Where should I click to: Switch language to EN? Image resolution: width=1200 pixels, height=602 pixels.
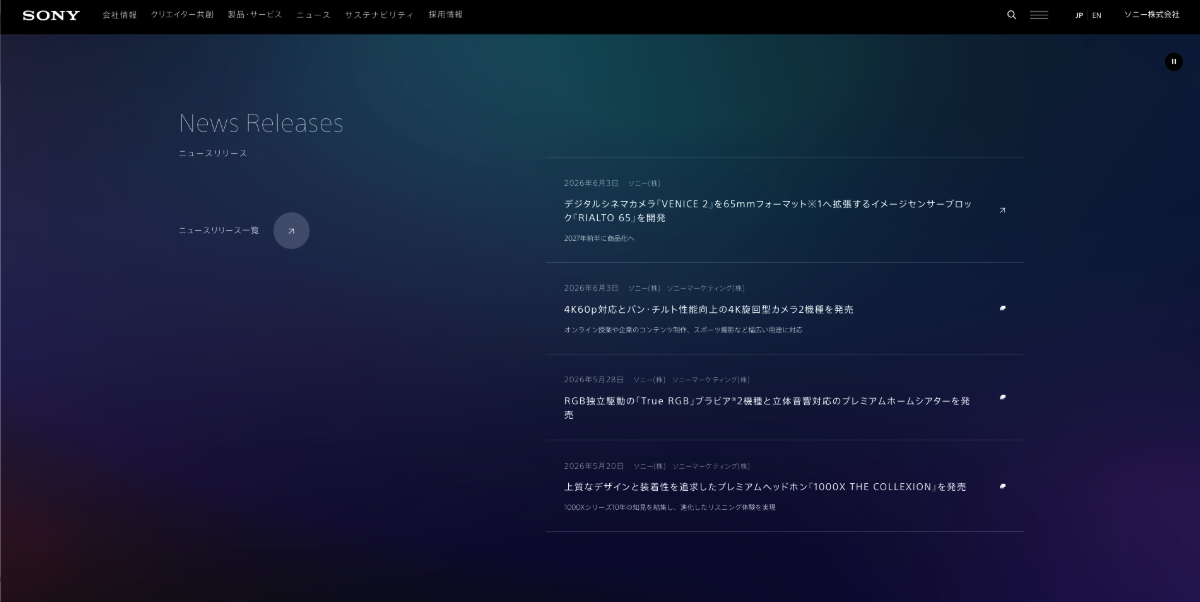pyautogui.click(x=1097, y=15)
